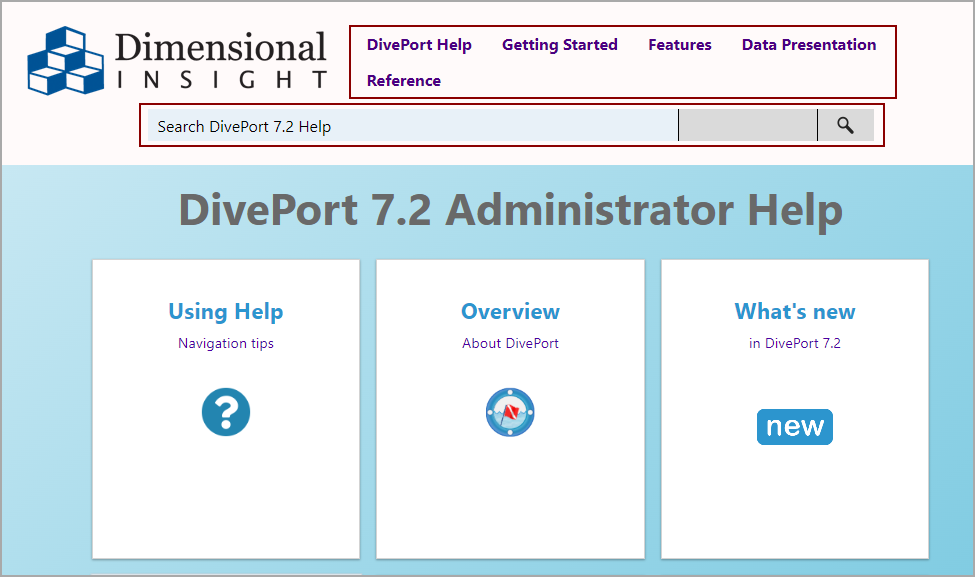
Task: Click the gray search filter box
Action: pos(748,125)
